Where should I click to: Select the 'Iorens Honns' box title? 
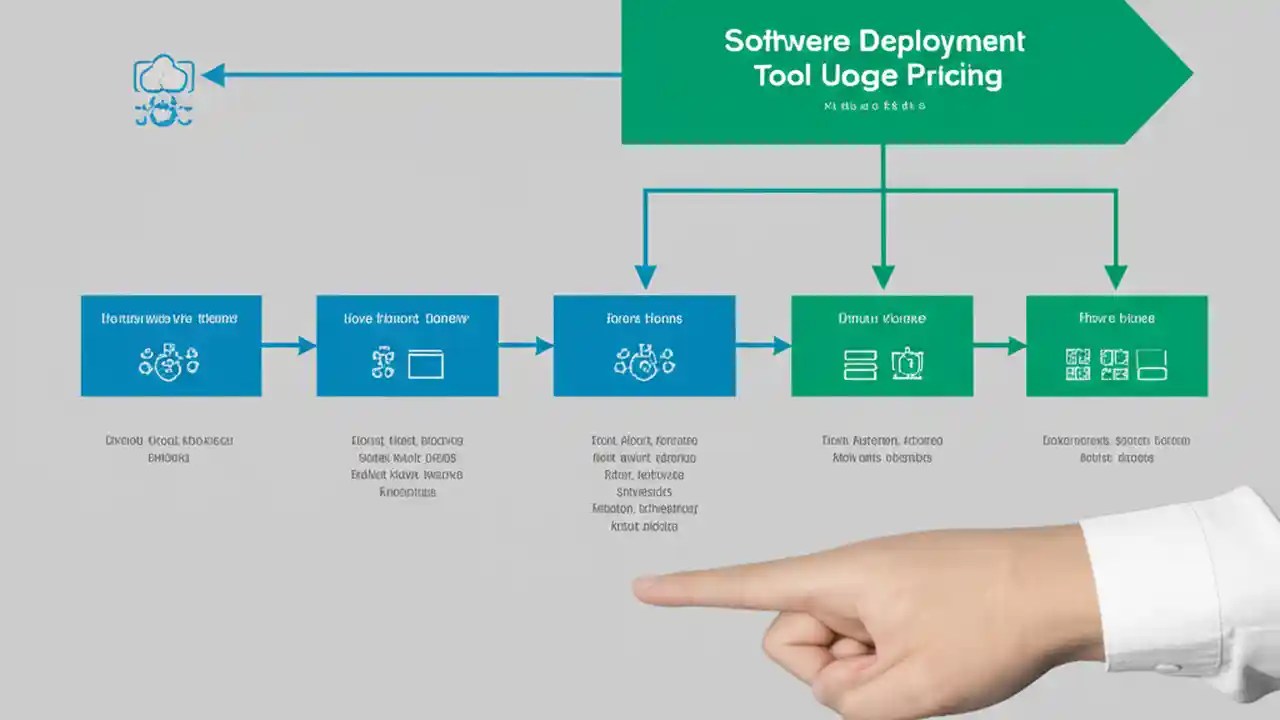click(x=644, y=318)
